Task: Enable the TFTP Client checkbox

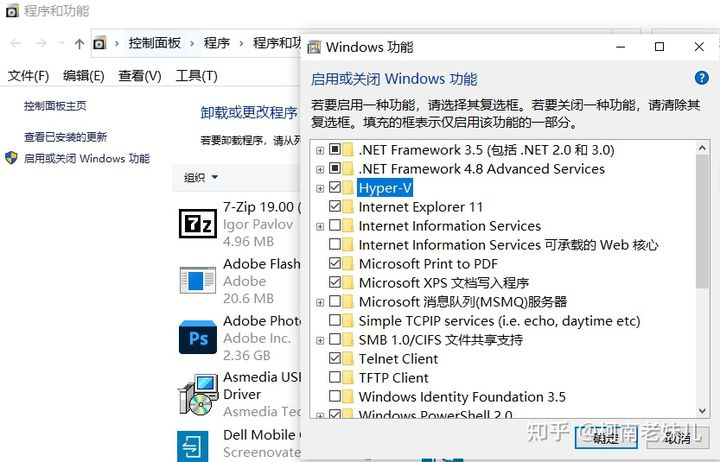Action: click(x=335, y=377)
